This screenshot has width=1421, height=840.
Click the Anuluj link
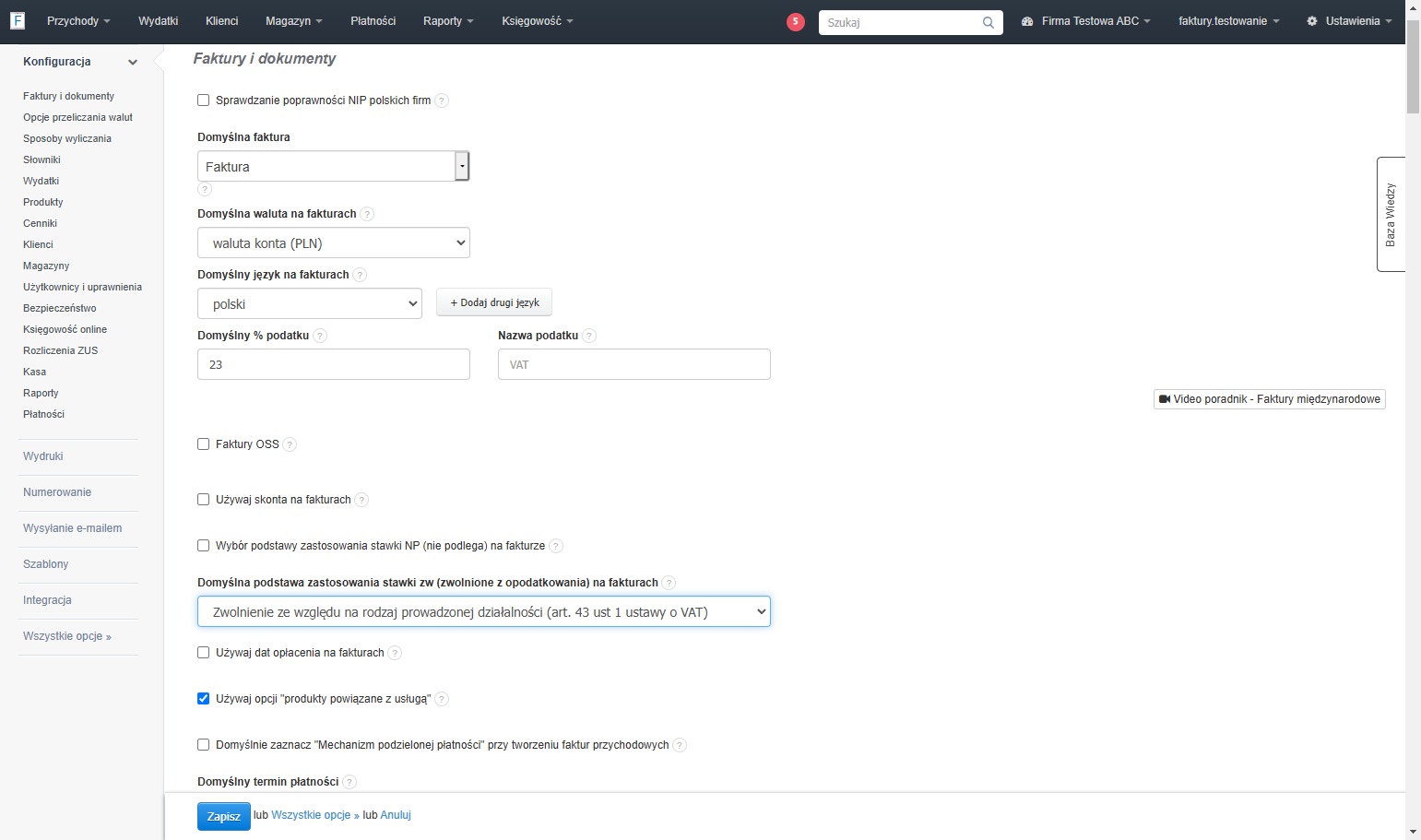pos(396,815)
